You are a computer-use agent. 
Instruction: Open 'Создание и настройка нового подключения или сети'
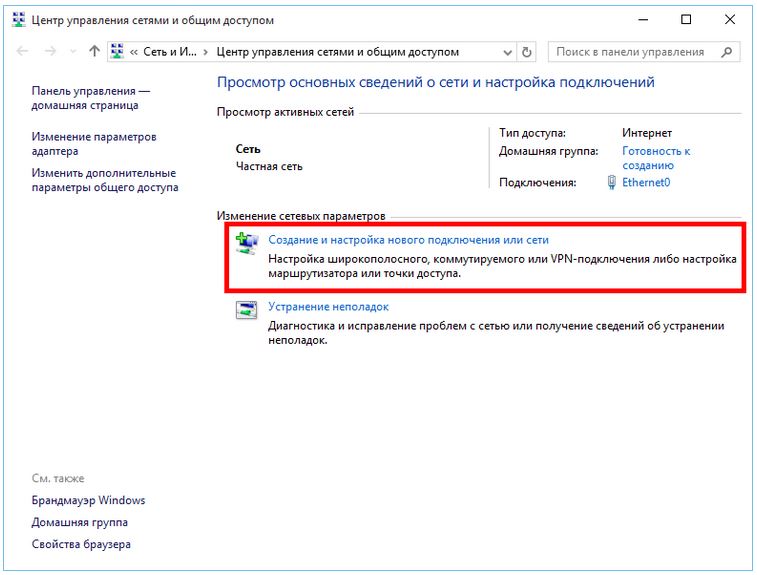pyautogui.click(x=408, y=240)
